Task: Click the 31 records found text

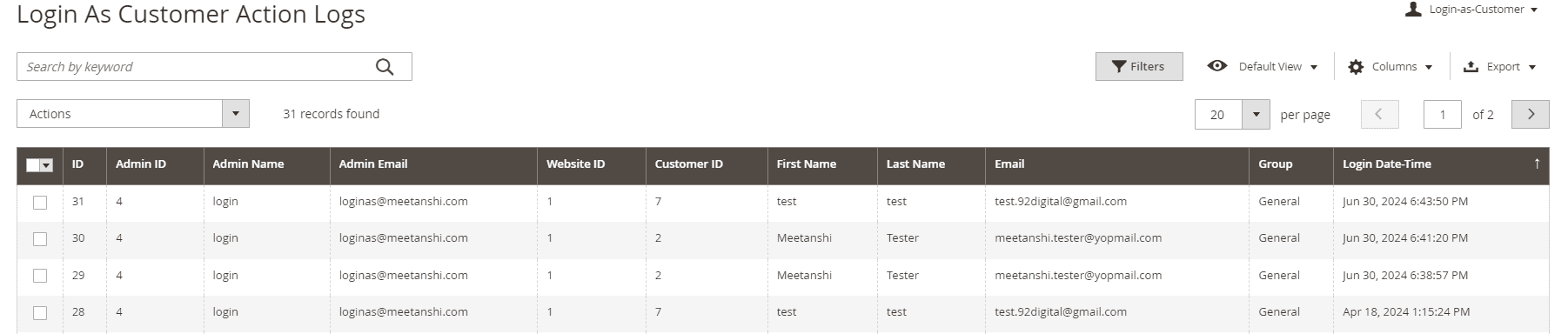Action: coord(331,114)
